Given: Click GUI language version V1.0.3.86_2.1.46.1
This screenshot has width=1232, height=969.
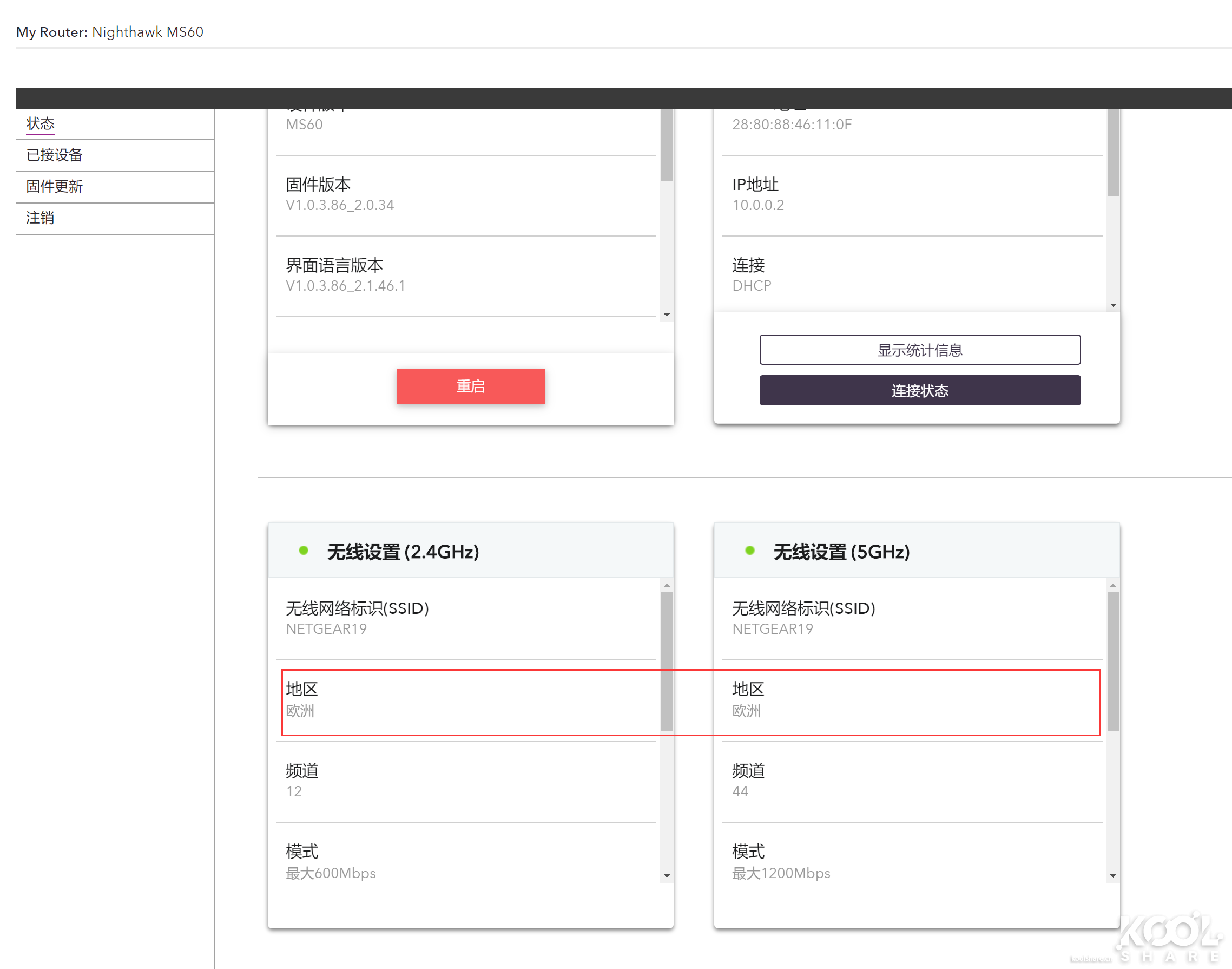Looking at the screenshot, I should pos(345,286).
